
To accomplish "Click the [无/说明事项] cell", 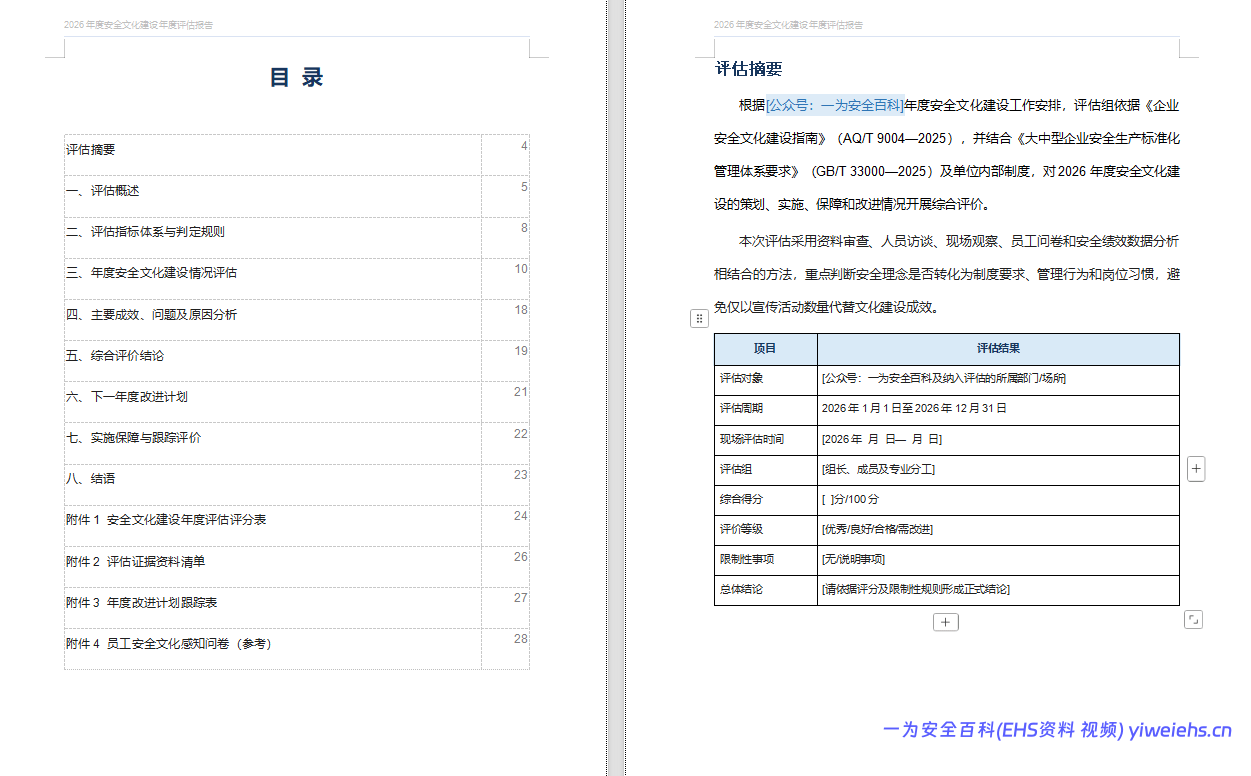I will coord(998,559).
